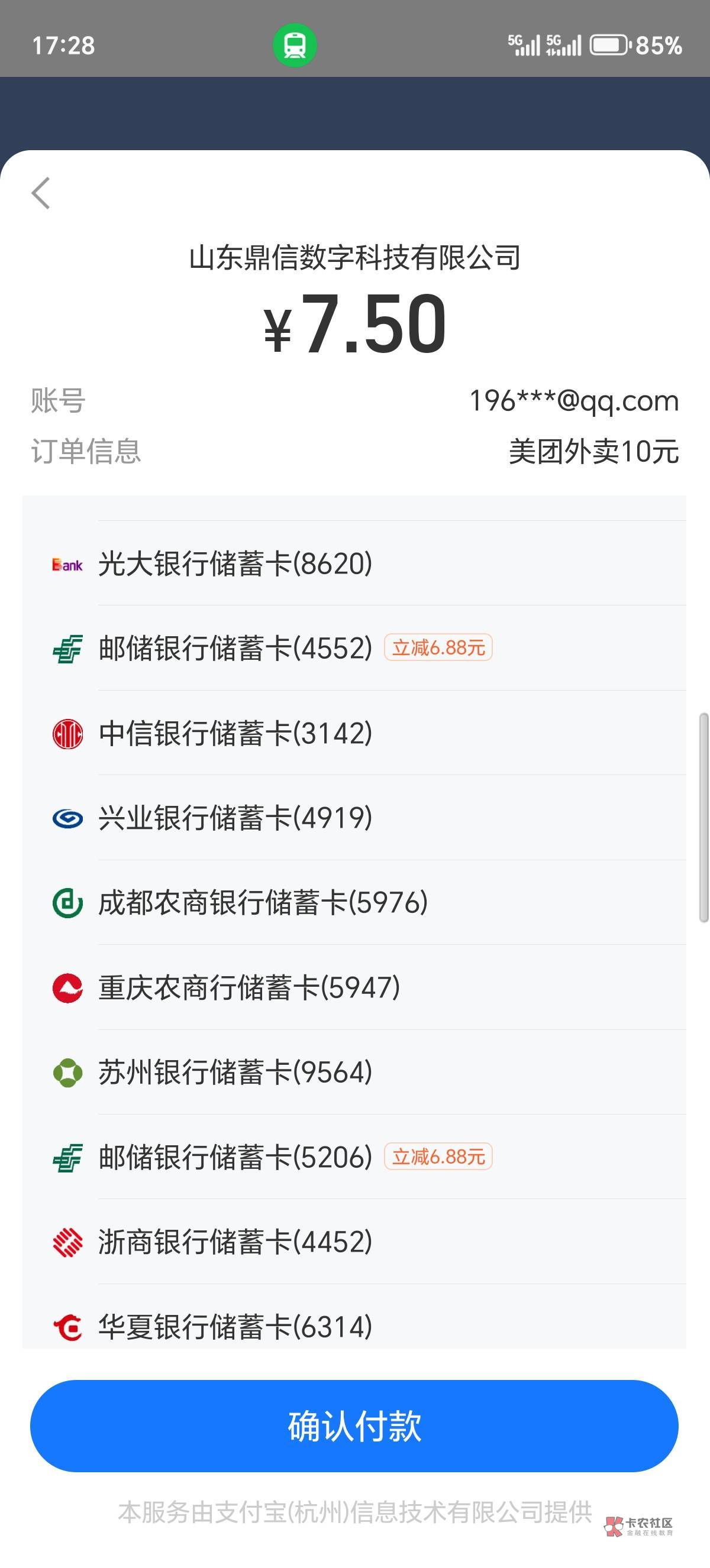Select 邮储银行储蓄卡(4552) payment option
710x1568 pixels.
pyautogui.click(x=235, y=647)
